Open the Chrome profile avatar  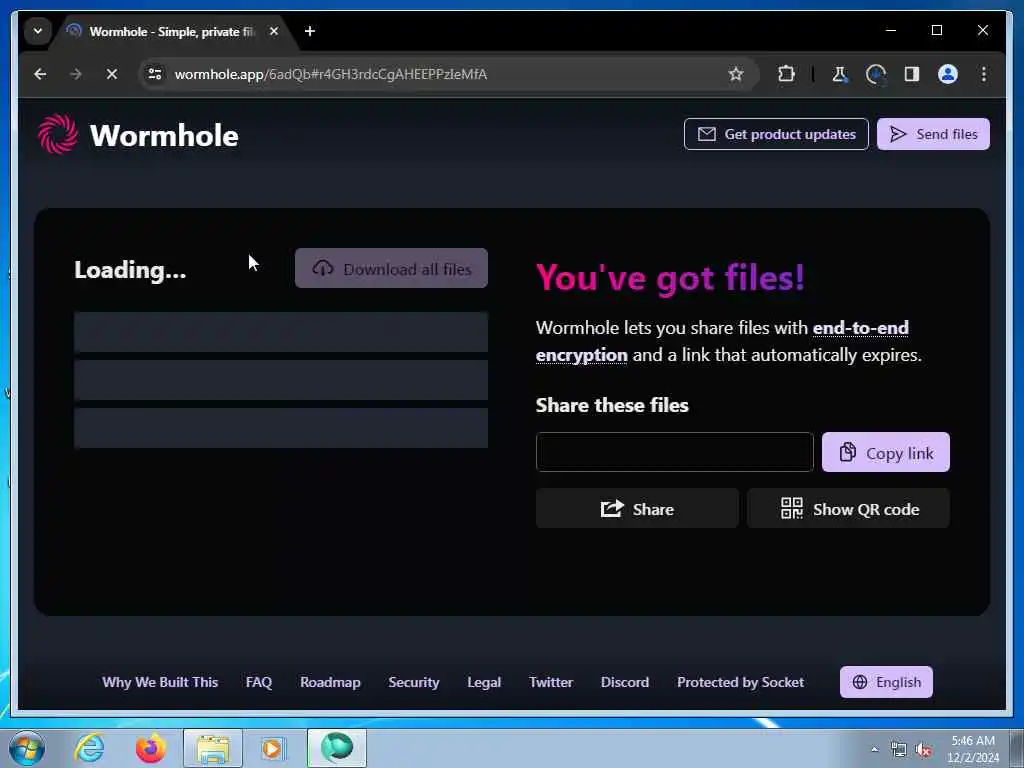(948, 74)
